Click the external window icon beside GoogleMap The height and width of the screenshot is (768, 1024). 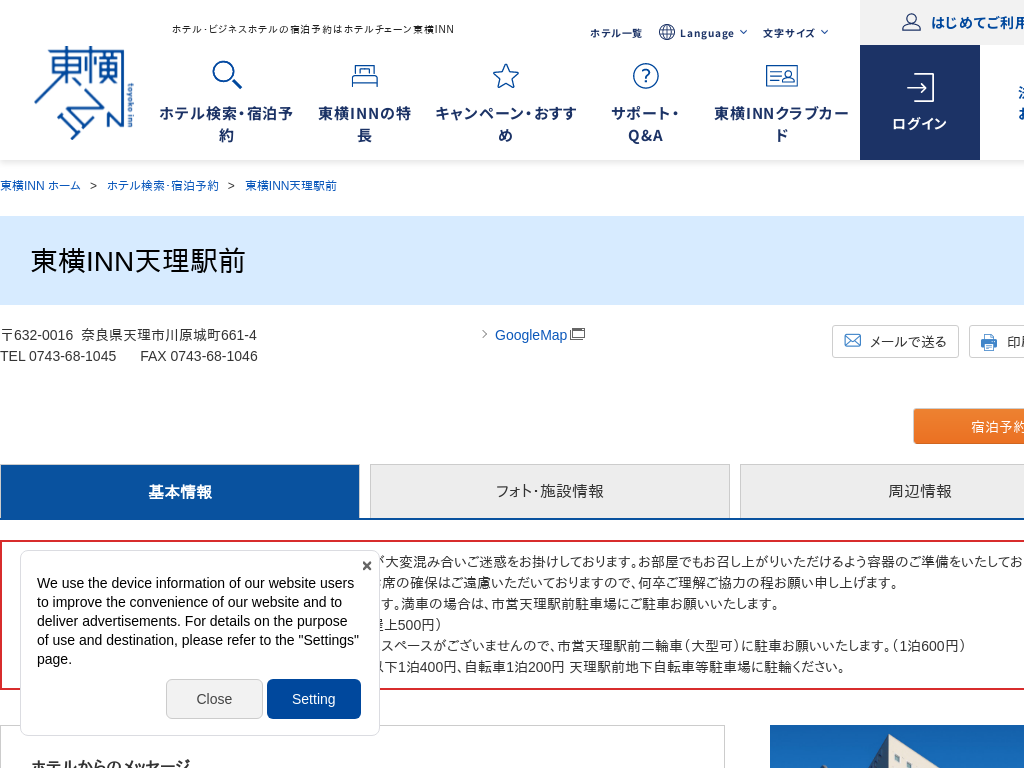pos(577,334)
